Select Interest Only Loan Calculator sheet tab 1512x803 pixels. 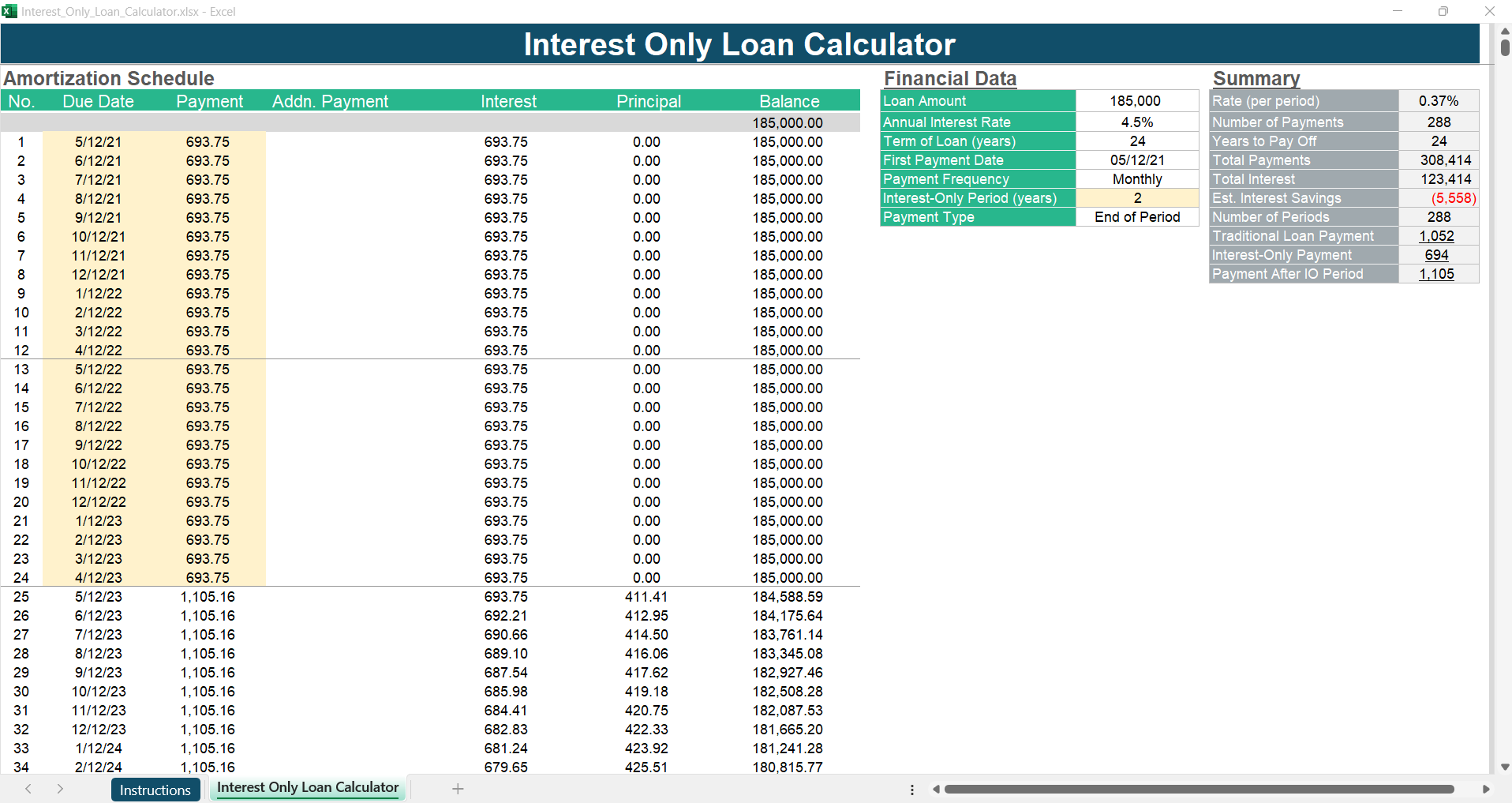click(307, 788)
